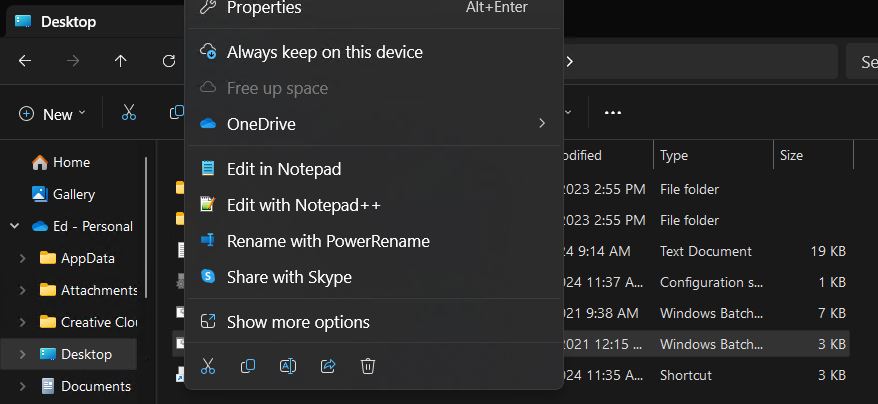
Task: Open the See more ellipsis menu in toolbar
Action: point(613,113)
